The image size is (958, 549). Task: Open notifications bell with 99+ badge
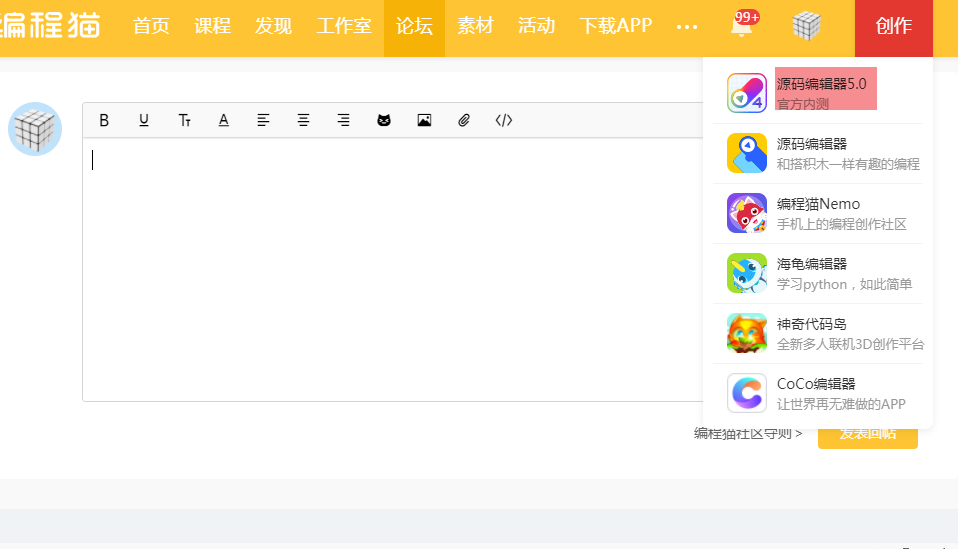click(x=743, y=25)
